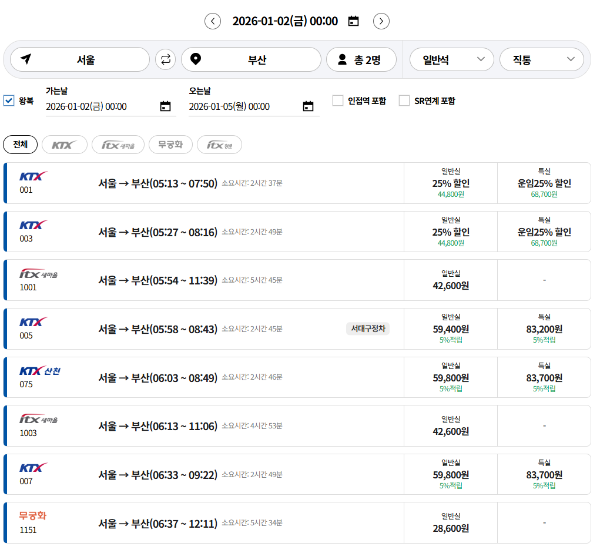Select ITX 1003 일반실 42,600원 fare
Viewport: 600px width, 549px height.
tap(451, 426)
